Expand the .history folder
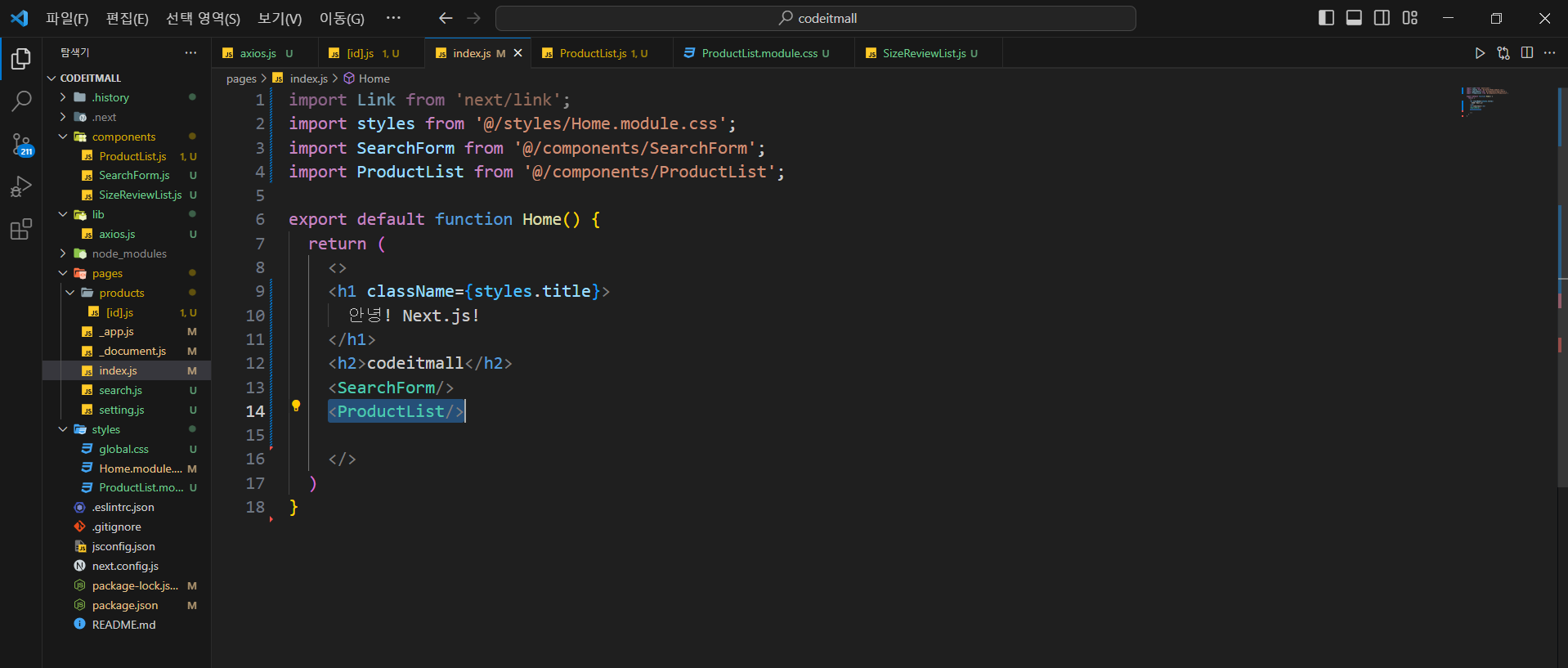1568x668 pixels. tap(127, 97)
